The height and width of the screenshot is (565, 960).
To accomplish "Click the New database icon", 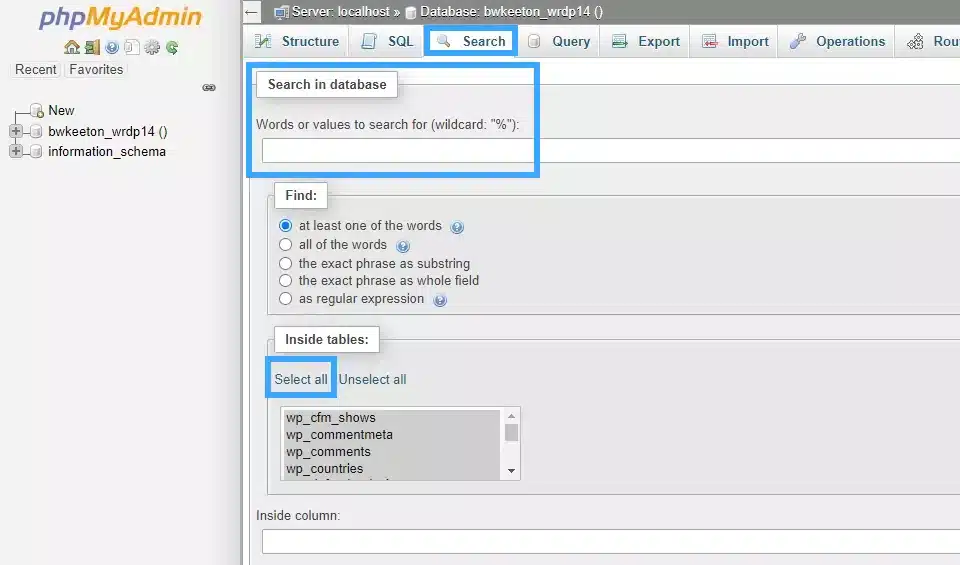I will pos(37,111).
